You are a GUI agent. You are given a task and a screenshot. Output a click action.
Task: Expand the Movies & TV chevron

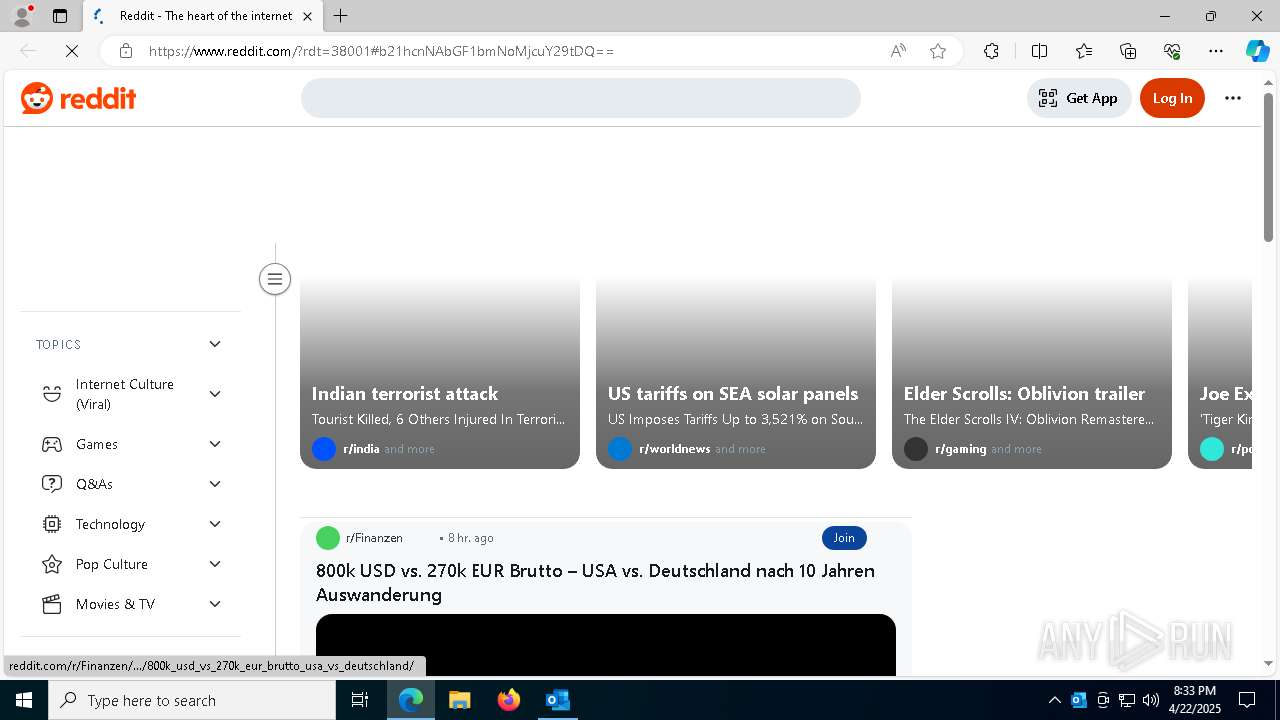click(215, 604)
